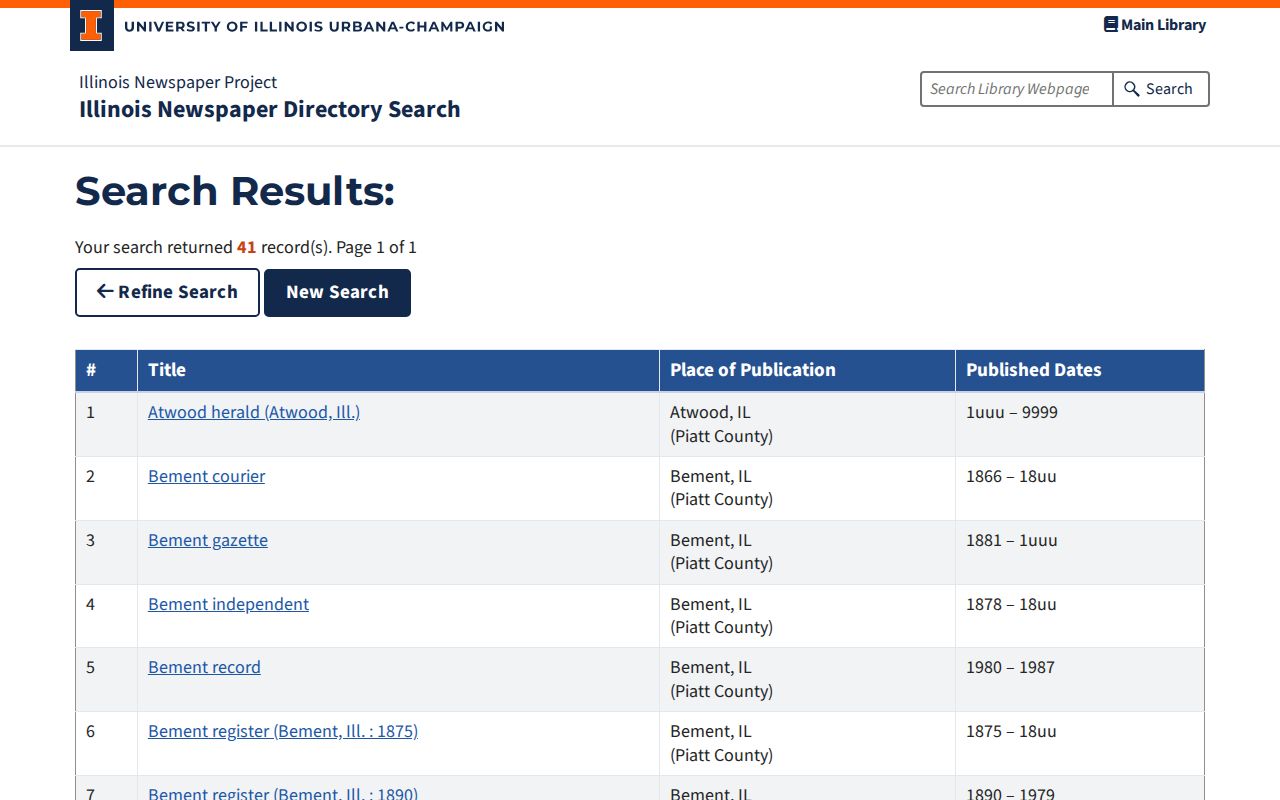
Task: Open Bement register (Bement, Ill. : 1890)
Action: tap(283, 793)
